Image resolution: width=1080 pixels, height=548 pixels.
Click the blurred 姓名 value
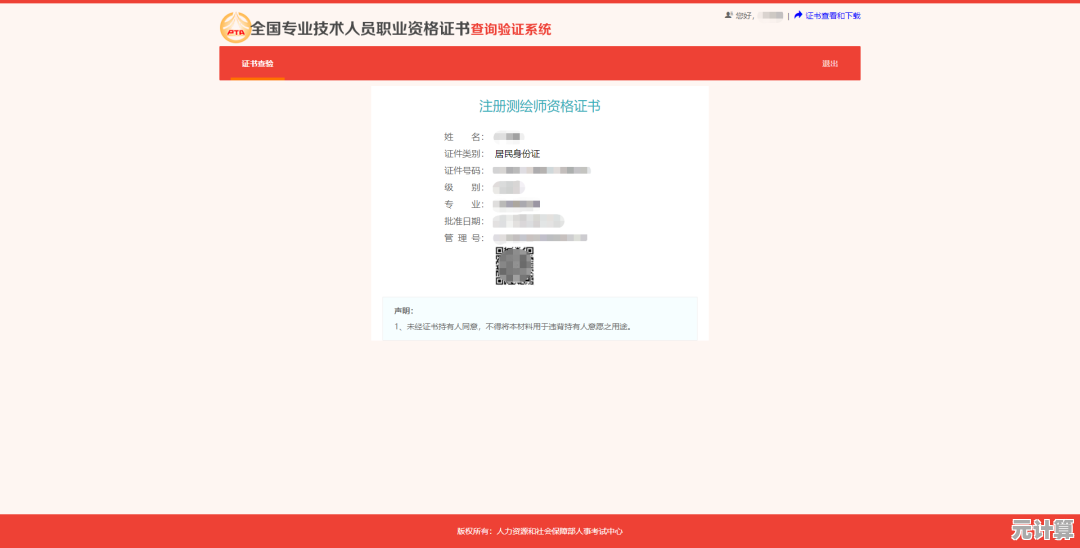(x=510, y=137)
